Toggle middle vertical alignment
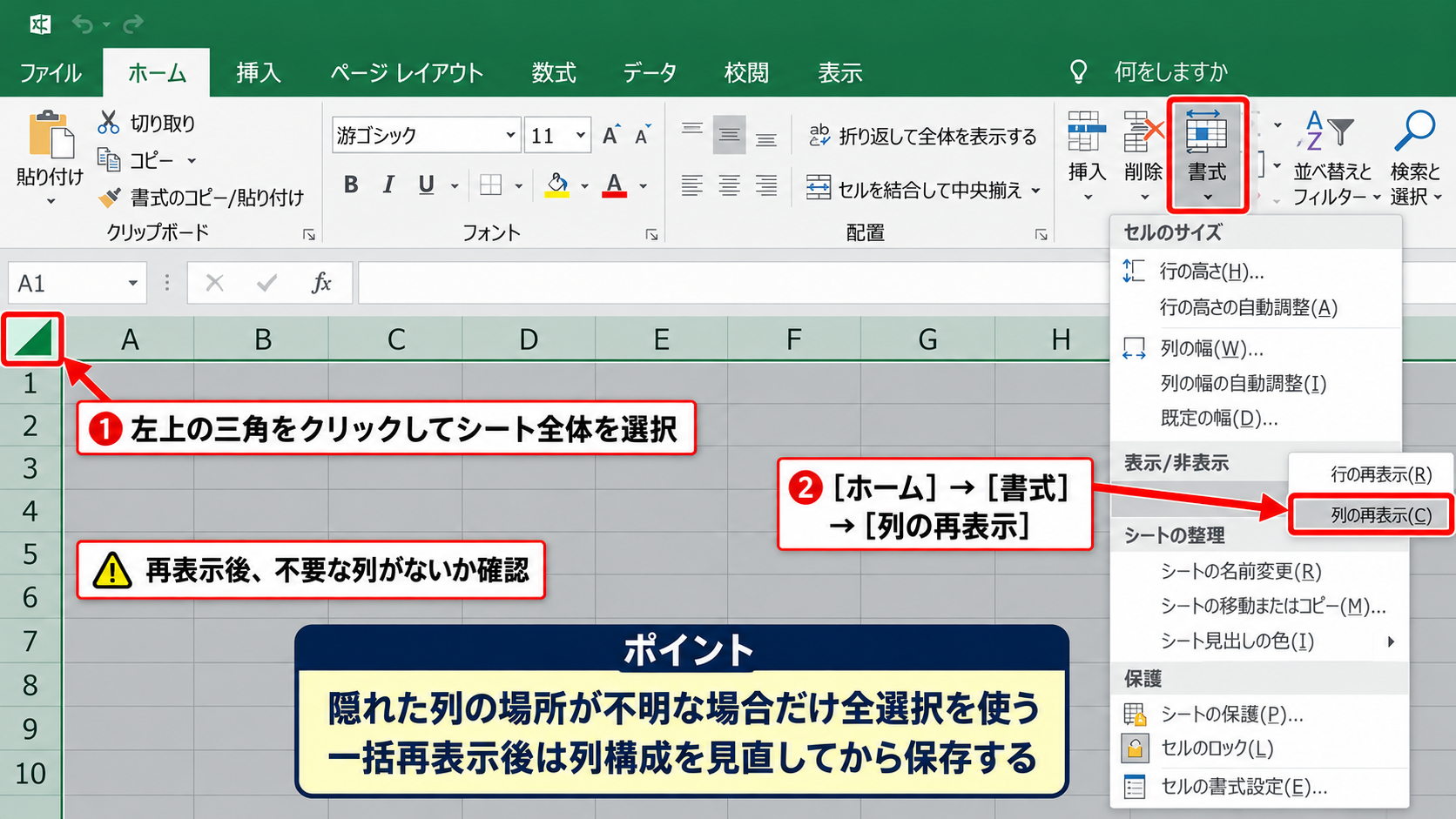Viewport: 1456px width, 819px height. (x=729, y=135)
